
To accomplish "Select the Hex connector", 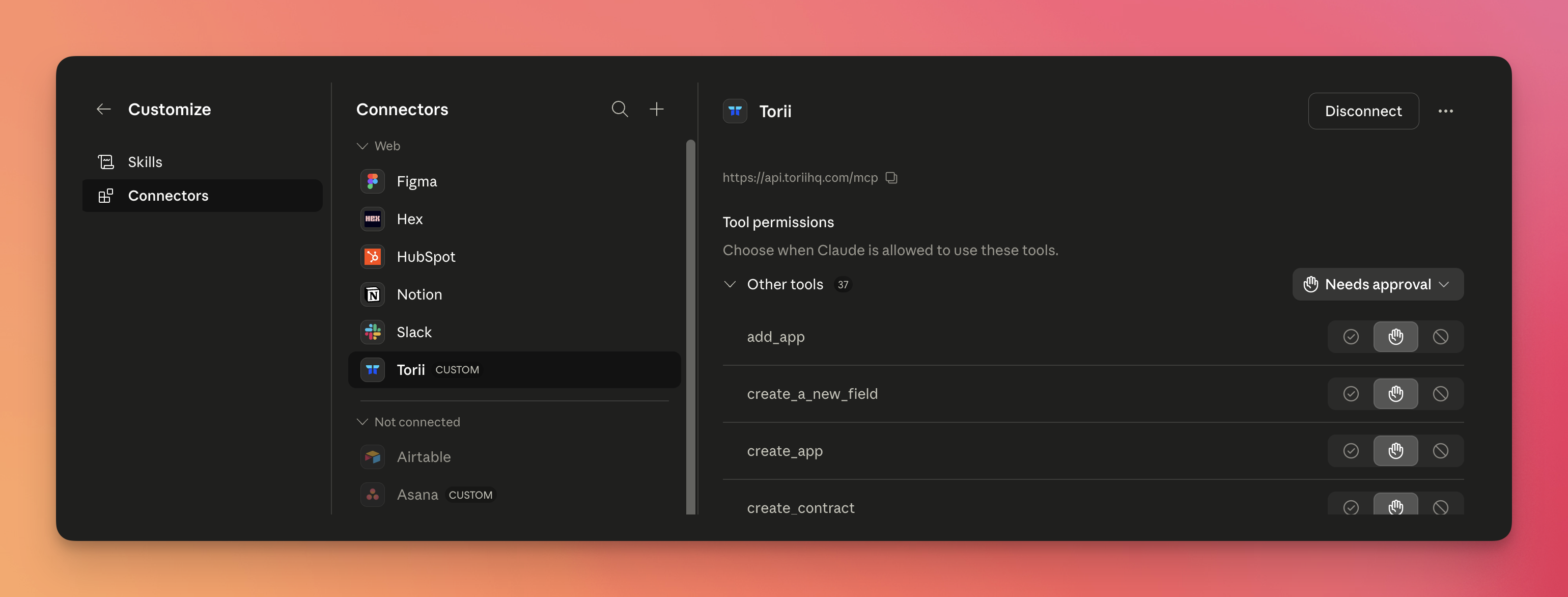I will click(x=514, y=220).
